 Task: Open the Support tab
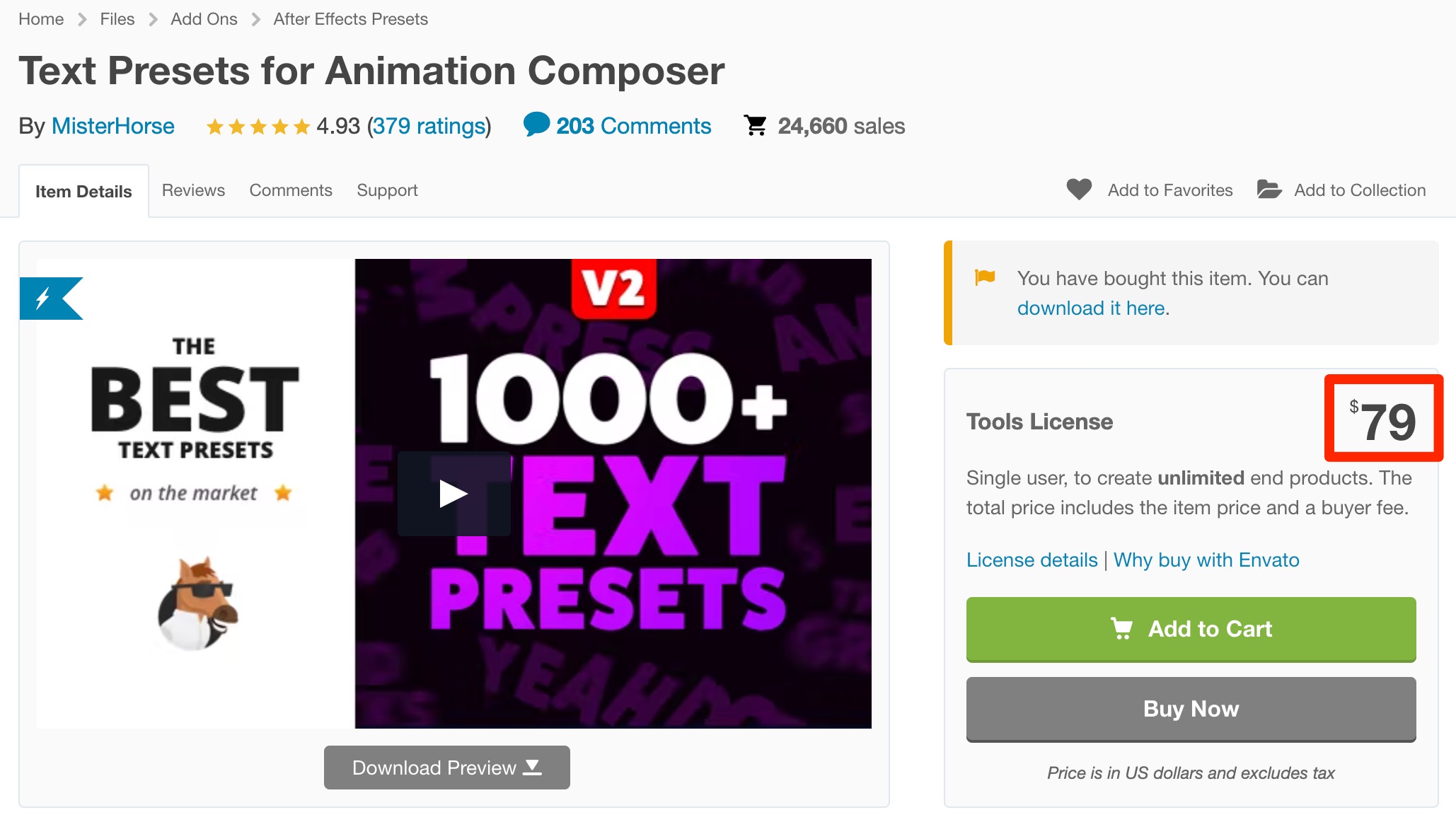[387, 190]
